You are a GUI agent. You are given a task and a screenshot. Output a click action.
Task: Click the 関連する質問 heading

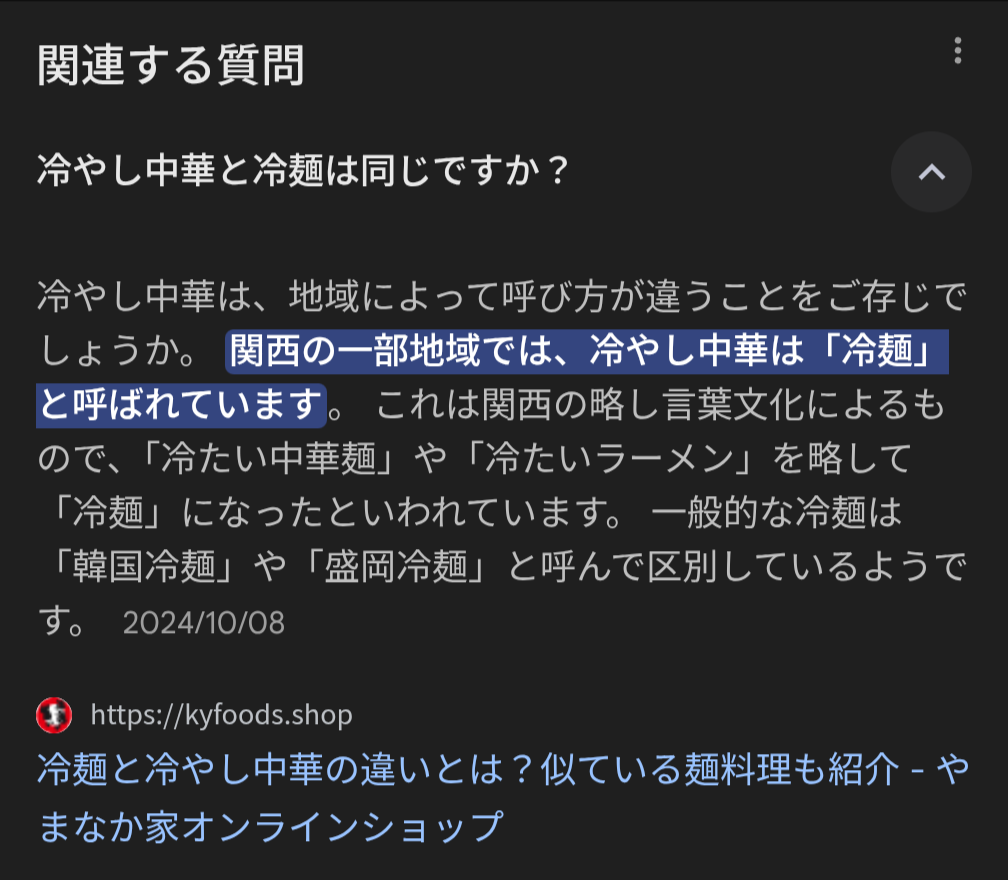click(x=171, y=65)
